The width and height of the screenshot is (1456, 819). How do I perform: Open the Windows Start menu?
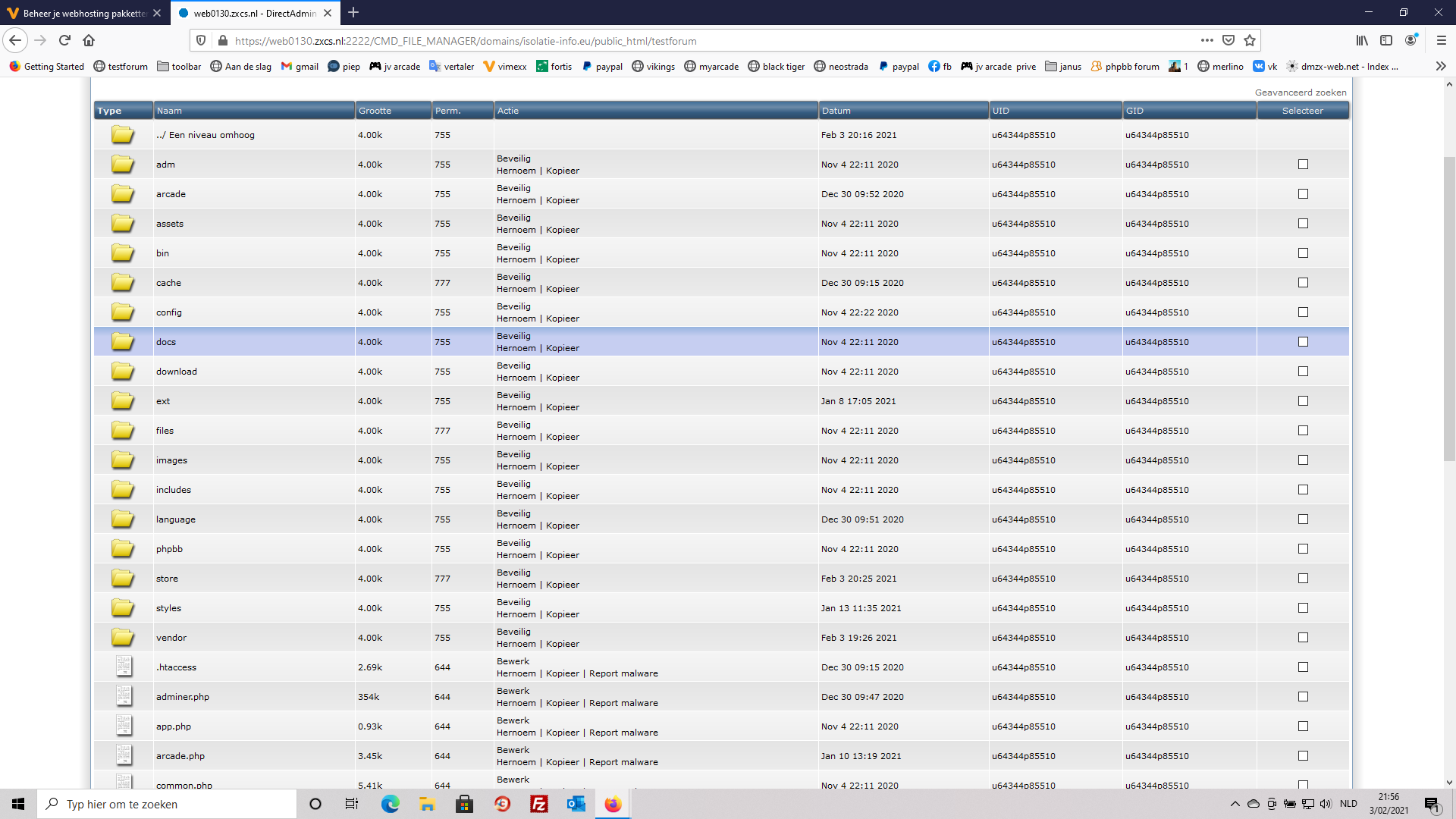(18, 804)
